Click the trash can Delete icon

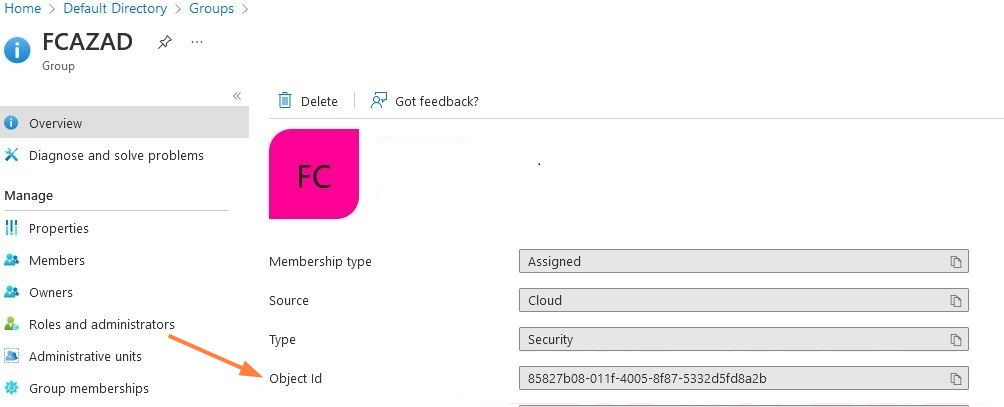pyautogui.click(x=285, y=101)
